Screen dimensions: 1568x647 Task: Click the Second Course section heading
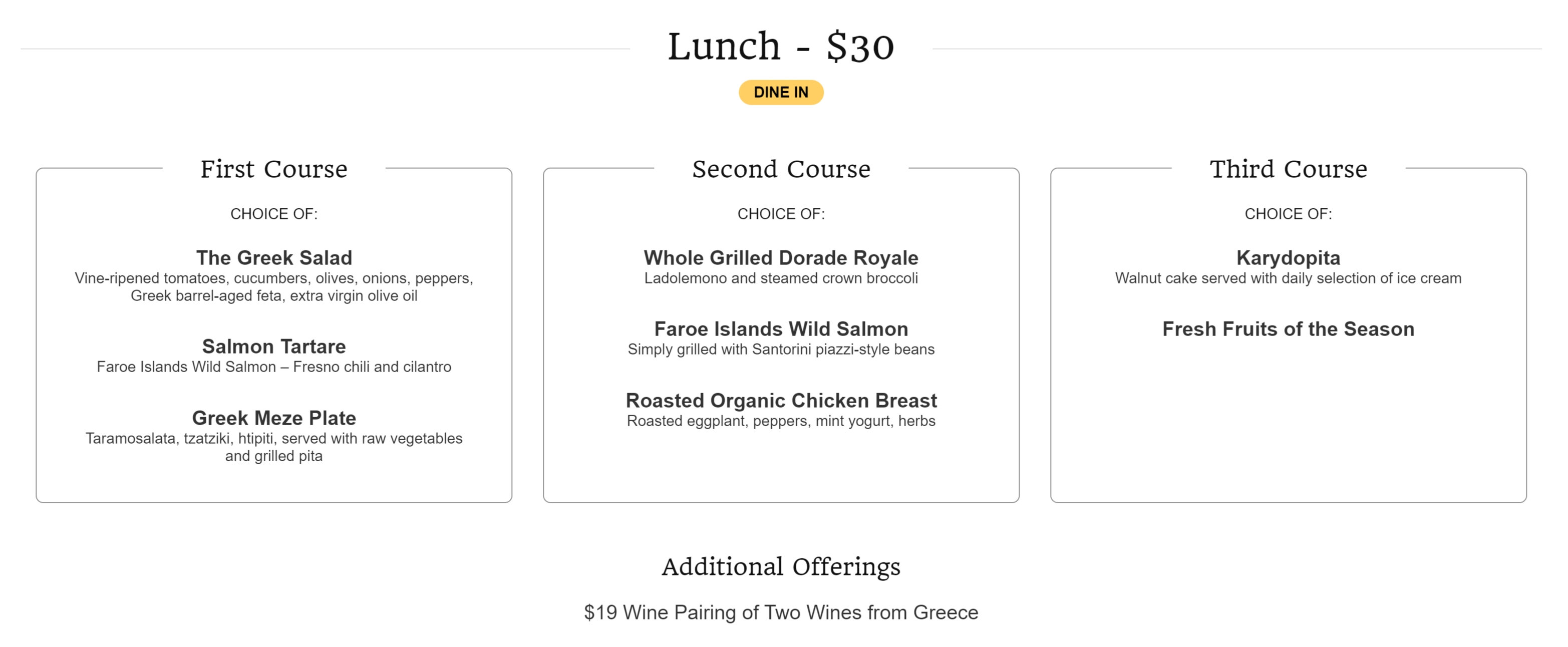[781, 169]
